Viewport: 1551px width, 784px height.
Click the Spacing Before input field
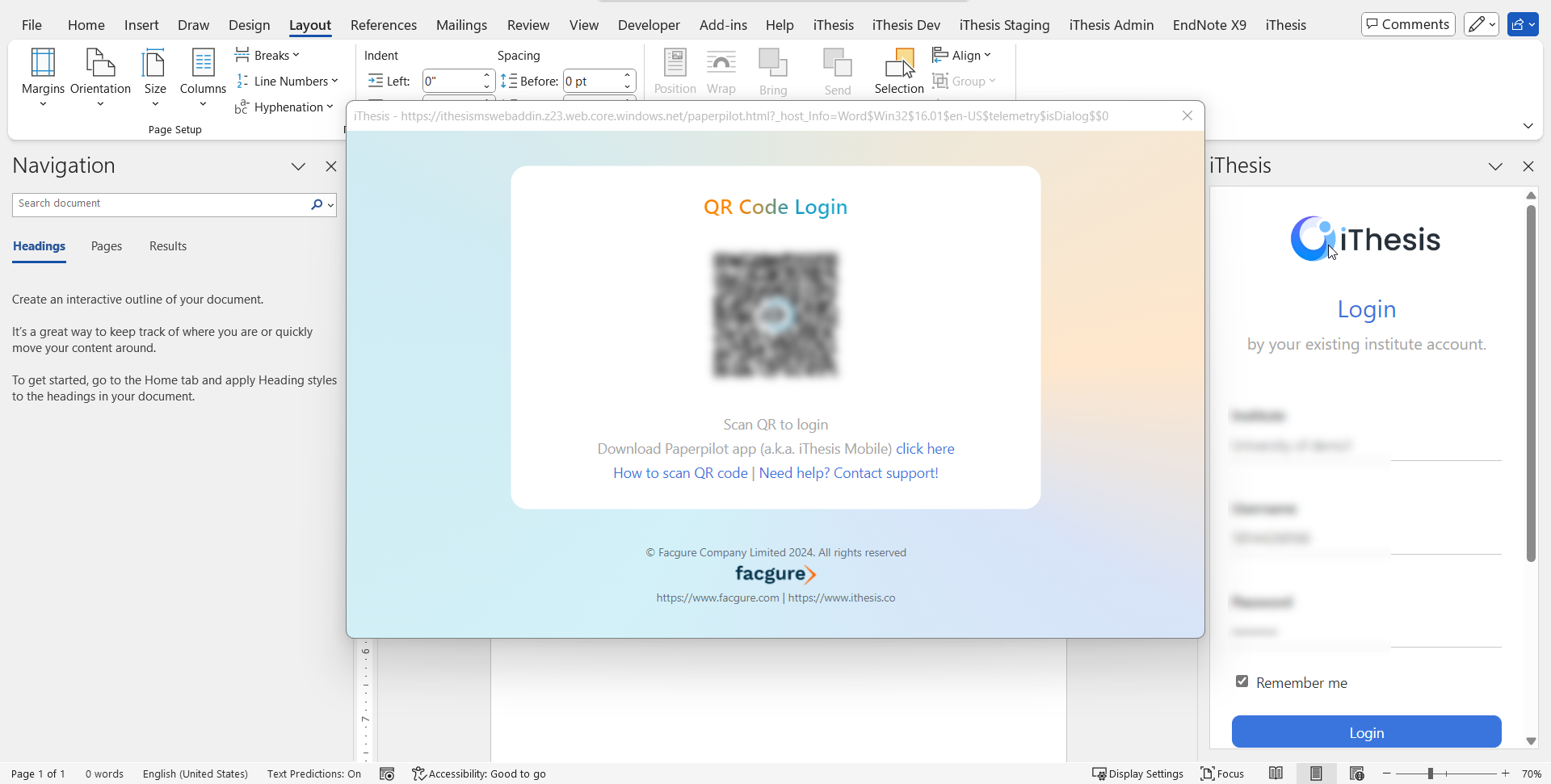(x=591, y=81)
